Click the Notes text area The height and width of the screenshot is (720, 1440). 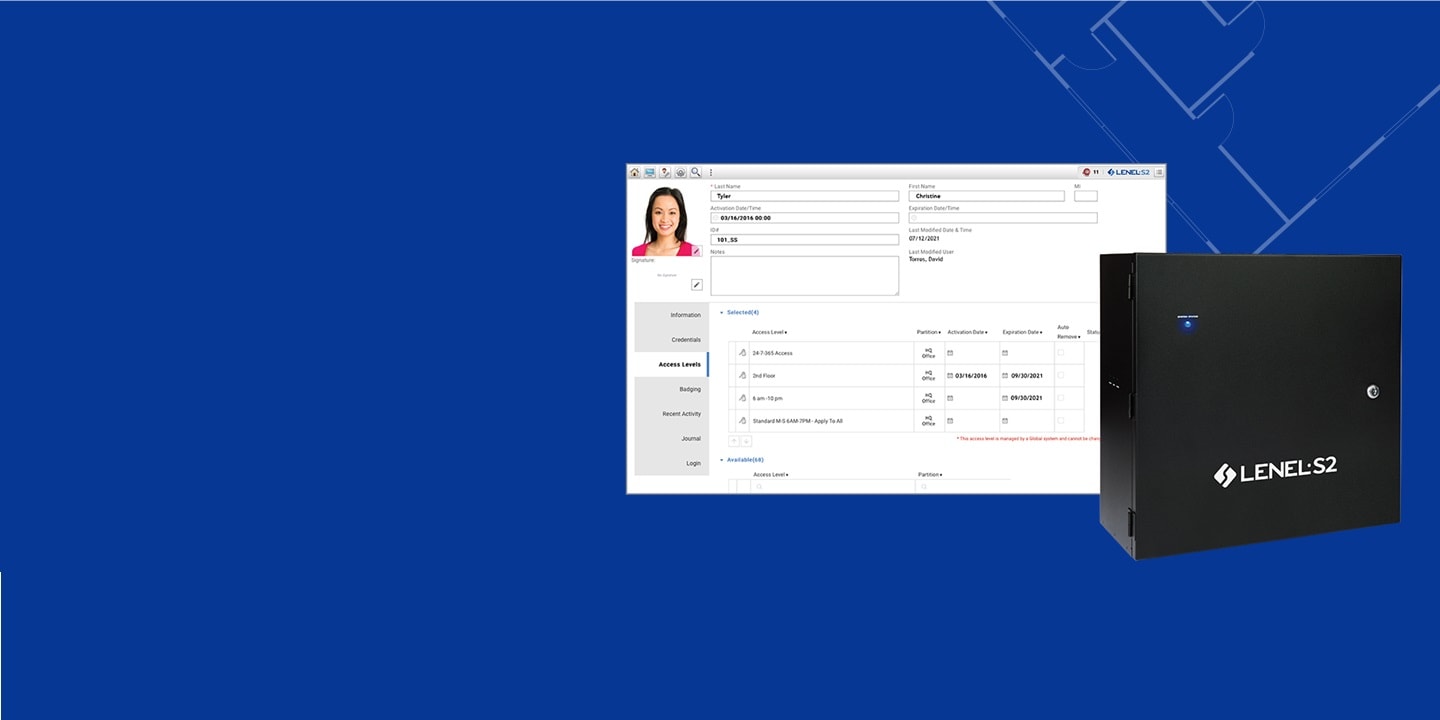[804, 276]
